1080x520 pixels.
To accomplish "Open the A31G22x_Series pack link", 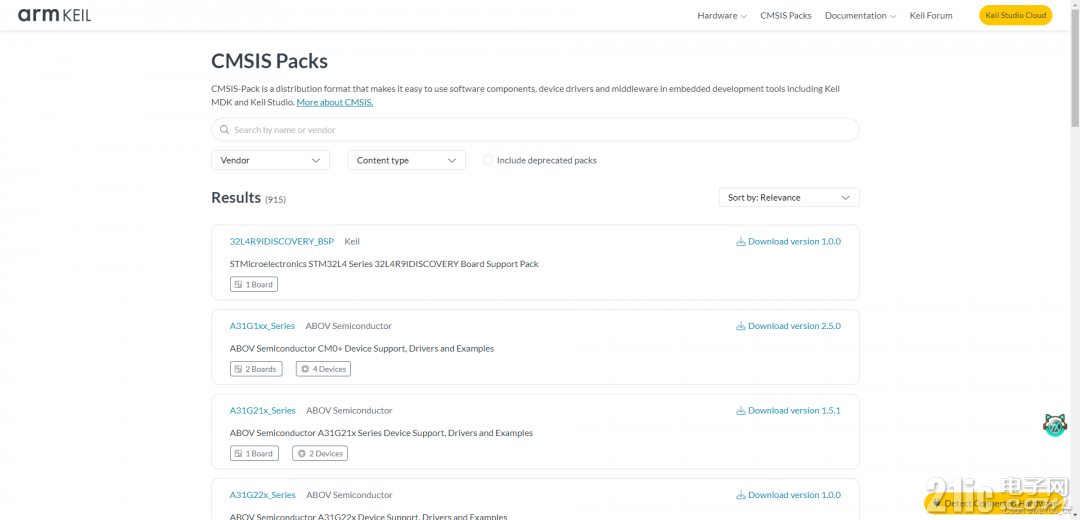I will (x=262, y=495).
